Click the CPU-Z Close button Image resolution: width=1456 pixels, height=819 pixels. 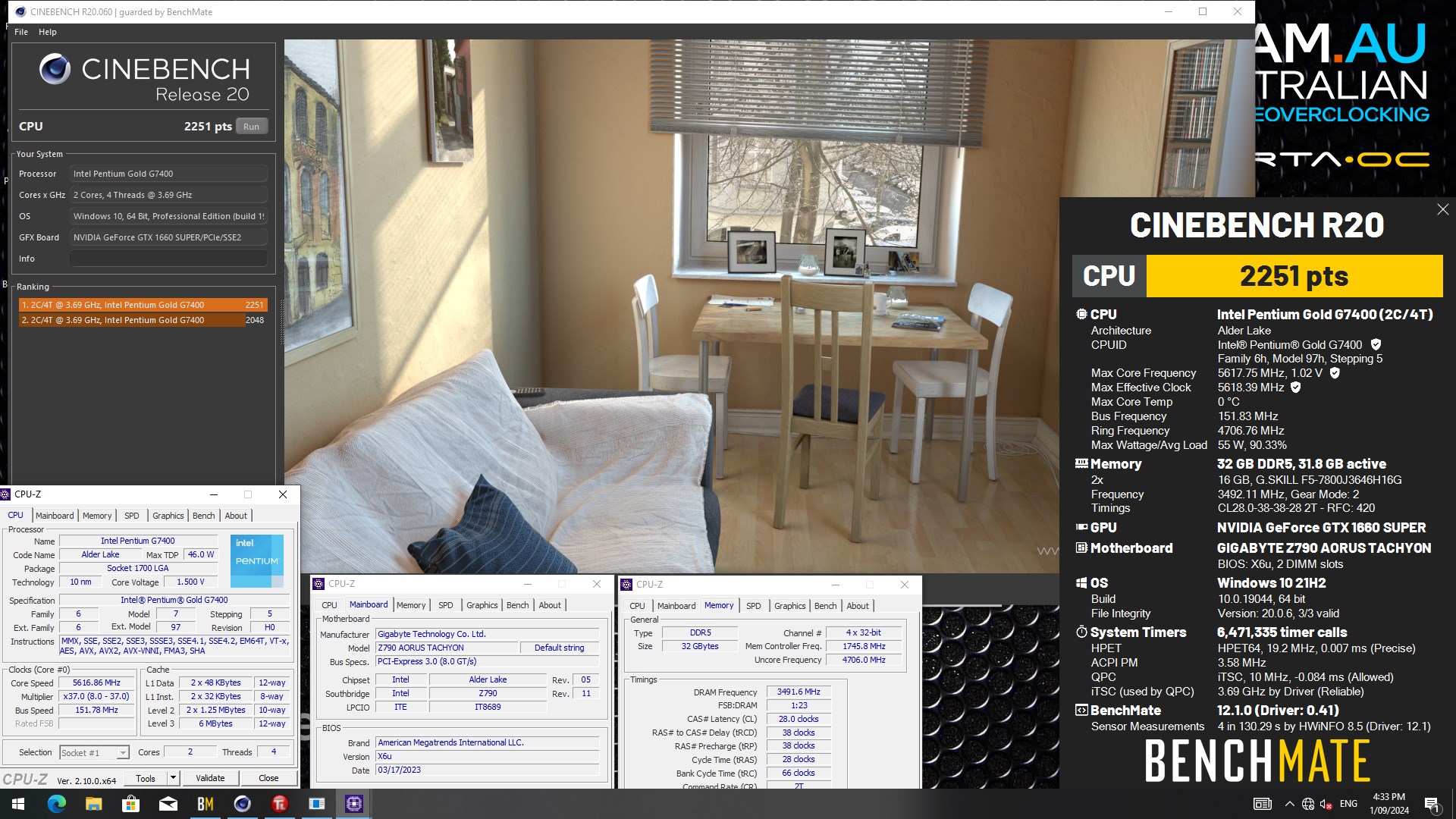click(x=268, y=778)
